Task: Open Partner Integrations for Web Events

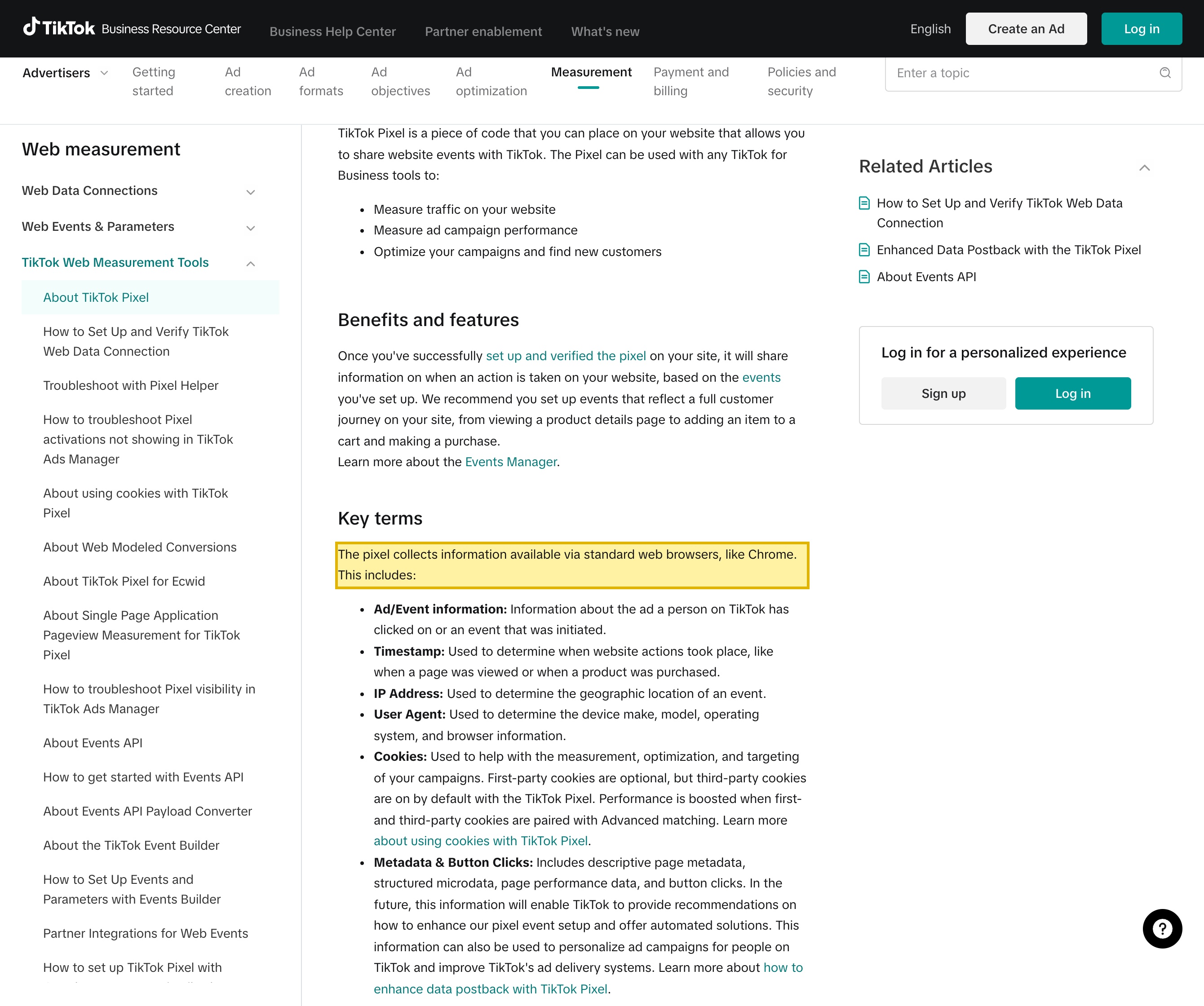Action: coord(146,933)
